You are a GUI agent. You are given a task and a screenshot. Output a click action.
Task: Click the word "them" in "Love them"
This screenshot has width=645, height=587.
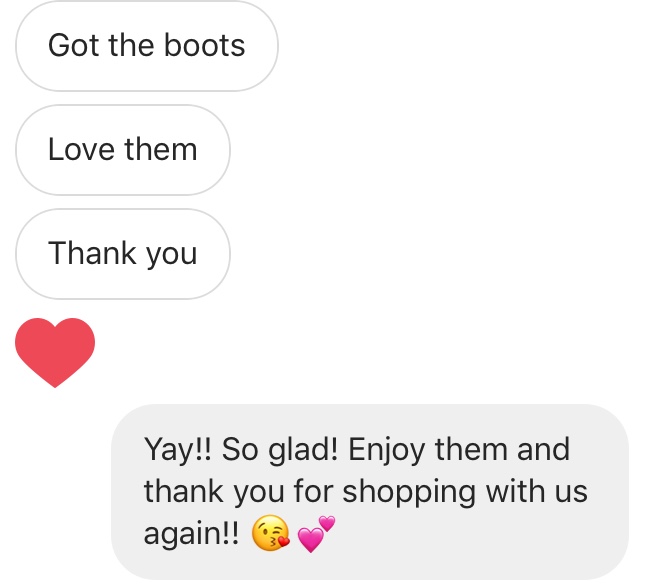tap(161, 149)
